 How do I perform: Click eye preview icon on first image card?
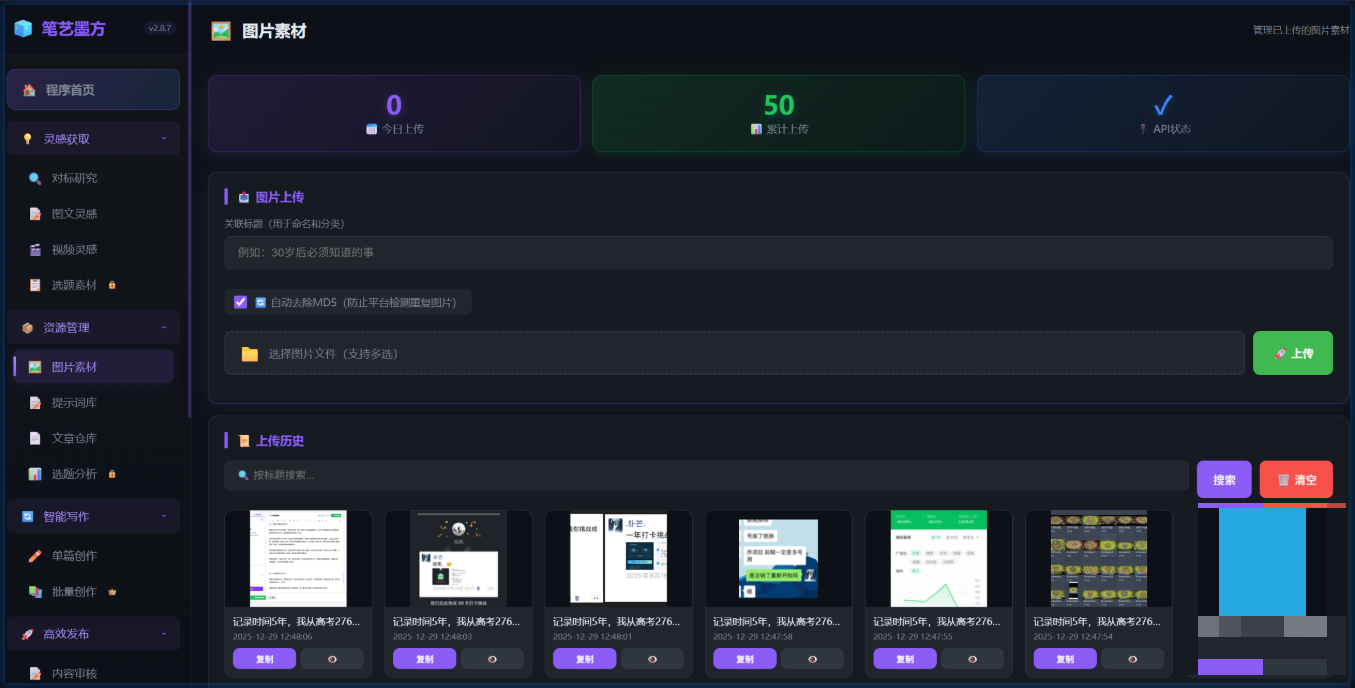click(x=332, y=659)
